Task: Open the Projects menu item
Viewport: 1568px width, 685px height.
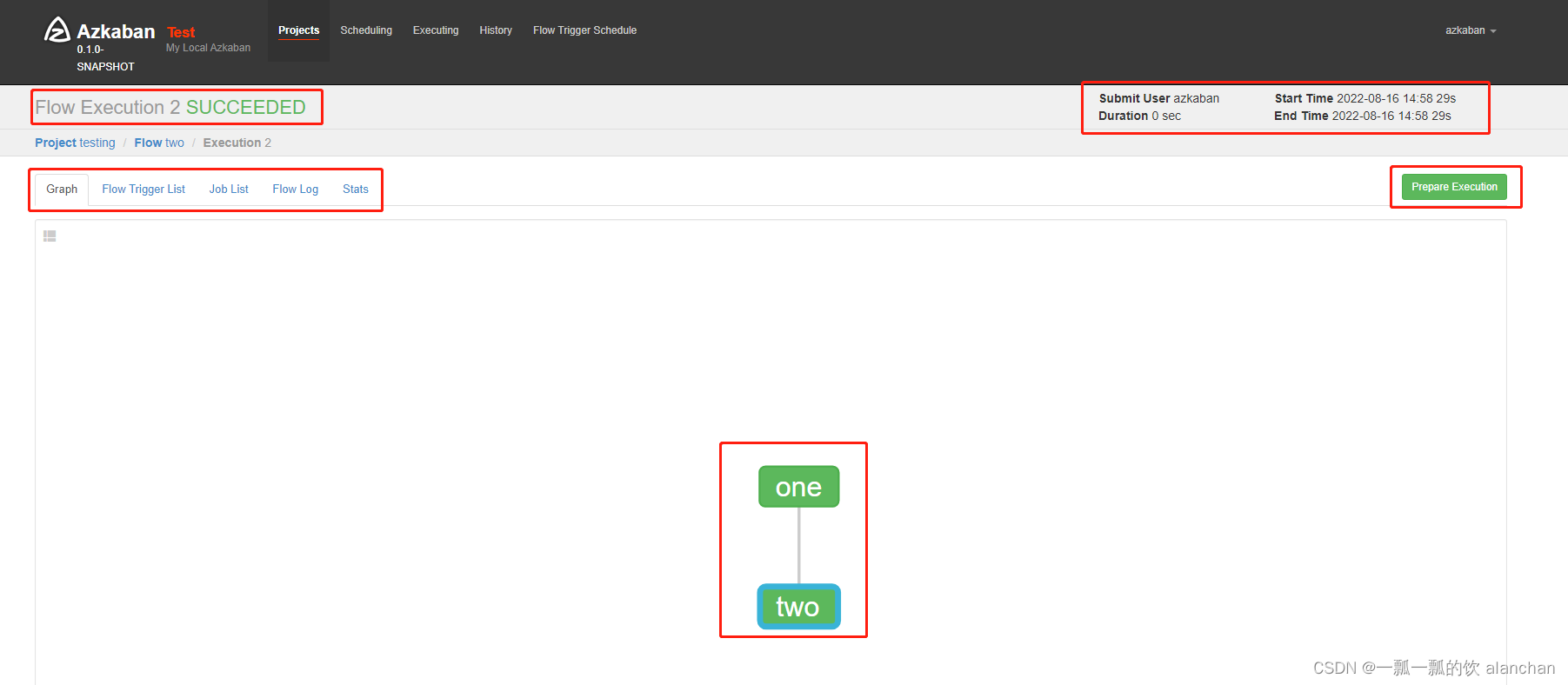Action: pyautogui.click(x=298, y=30)
